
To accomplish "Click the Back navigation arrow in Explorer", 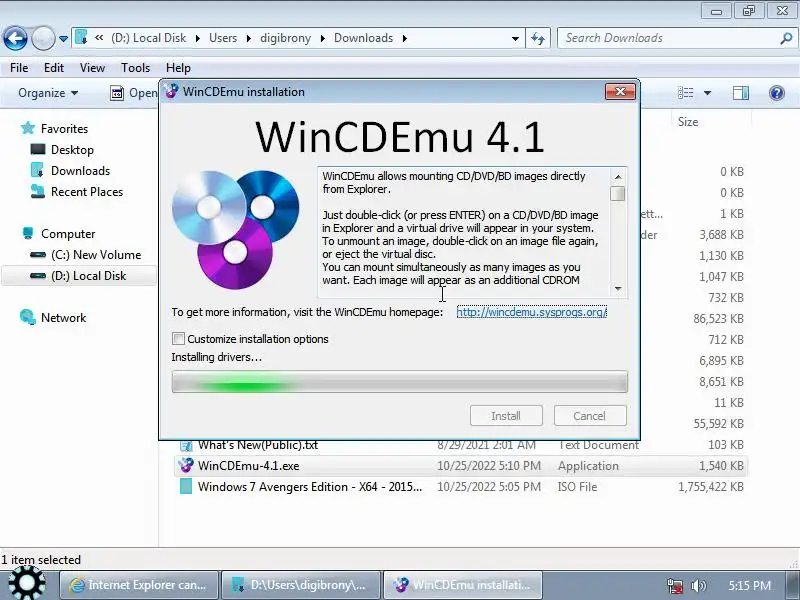I will (15, 38).
